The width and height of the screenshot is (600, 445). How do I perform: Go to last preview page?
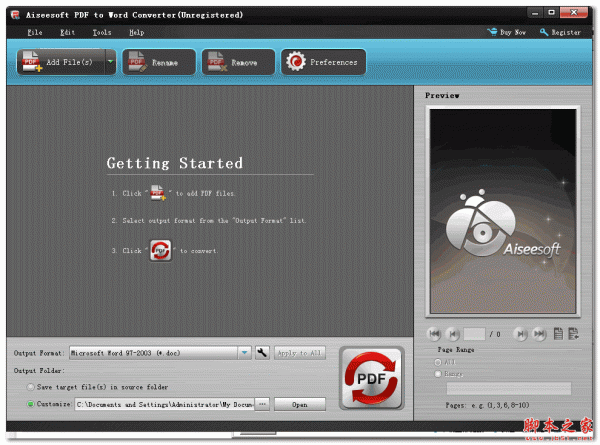[540, 334]
